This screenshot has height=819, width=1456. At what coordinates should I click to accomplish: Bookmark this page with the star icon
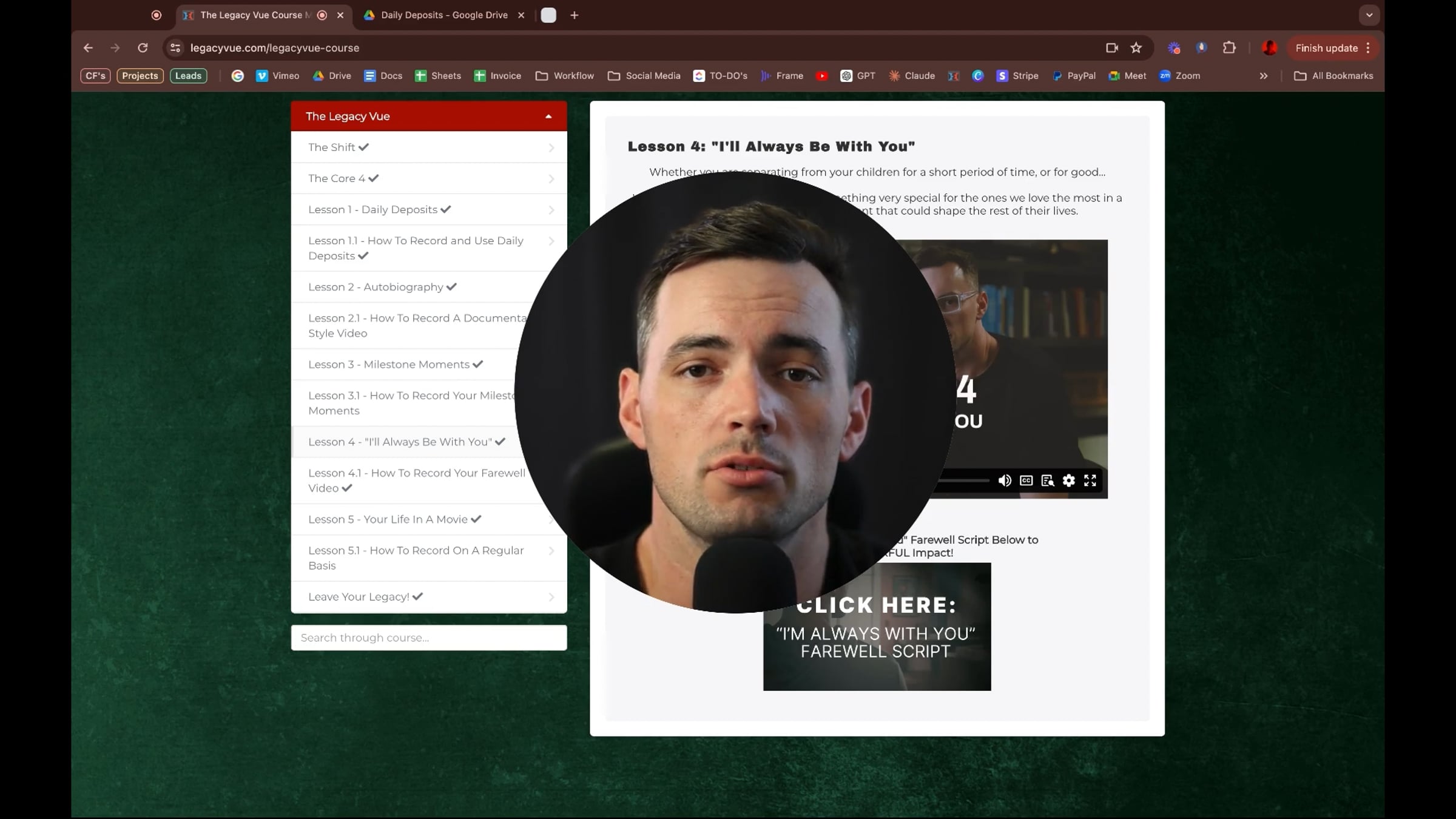point(1136,48)
